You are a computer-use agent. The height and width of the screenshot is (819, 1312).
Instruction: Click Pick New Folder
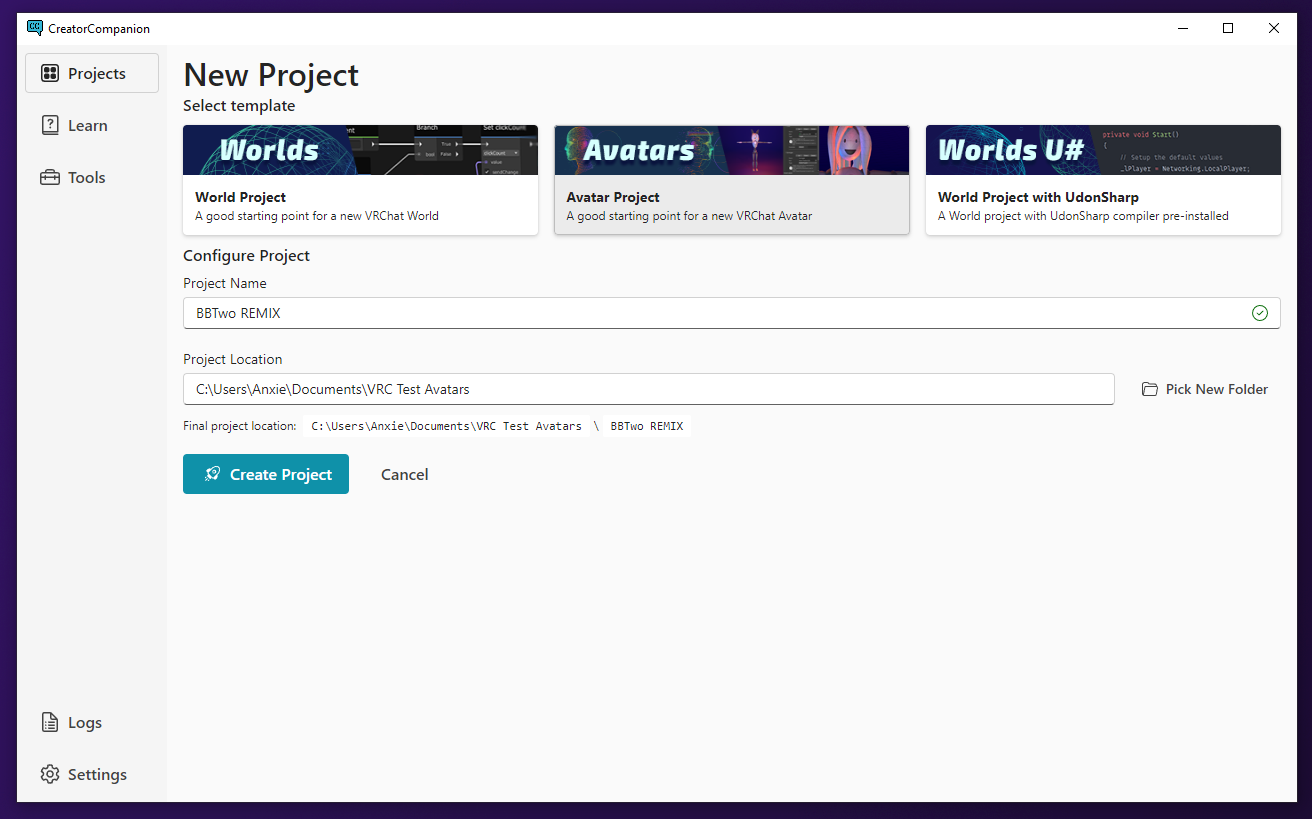pos(1215,388)
